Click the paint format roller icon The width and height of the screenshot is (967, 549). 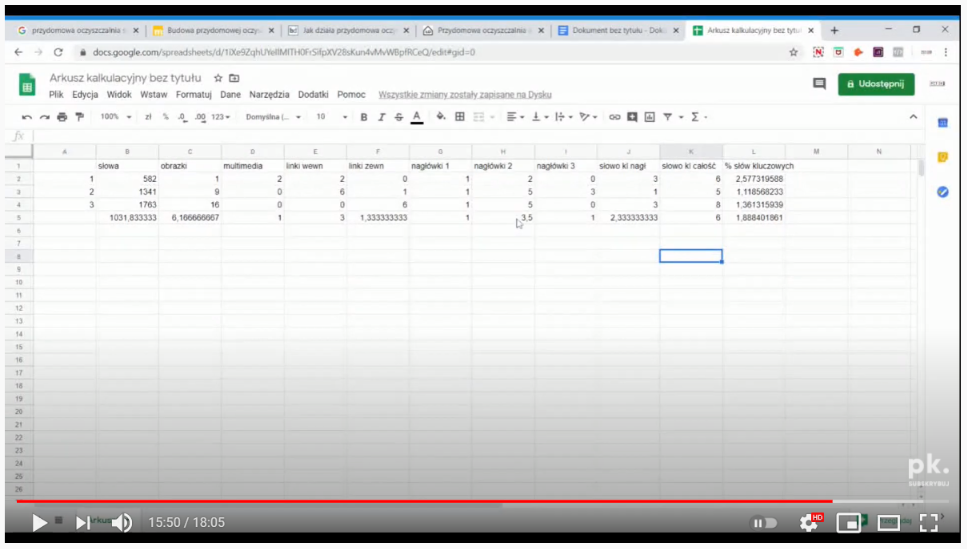point(80,117)
